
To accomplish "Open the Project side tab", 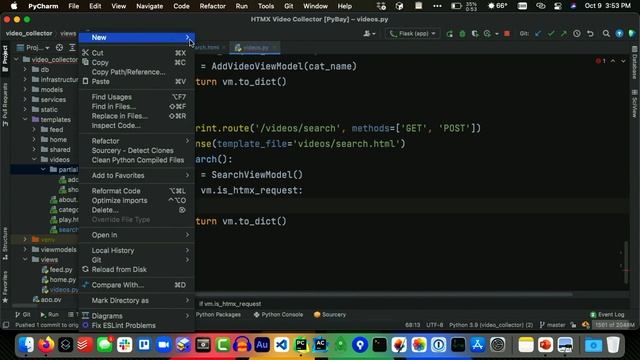I will tap(5, 59).
